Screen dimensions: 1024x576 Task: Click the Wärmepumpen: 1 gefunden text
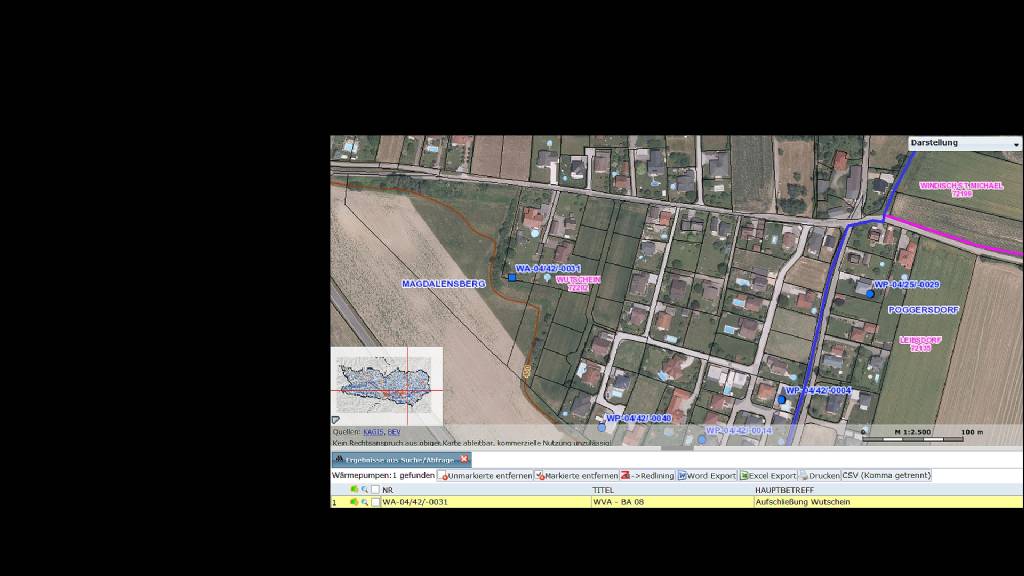coord(383,475)
